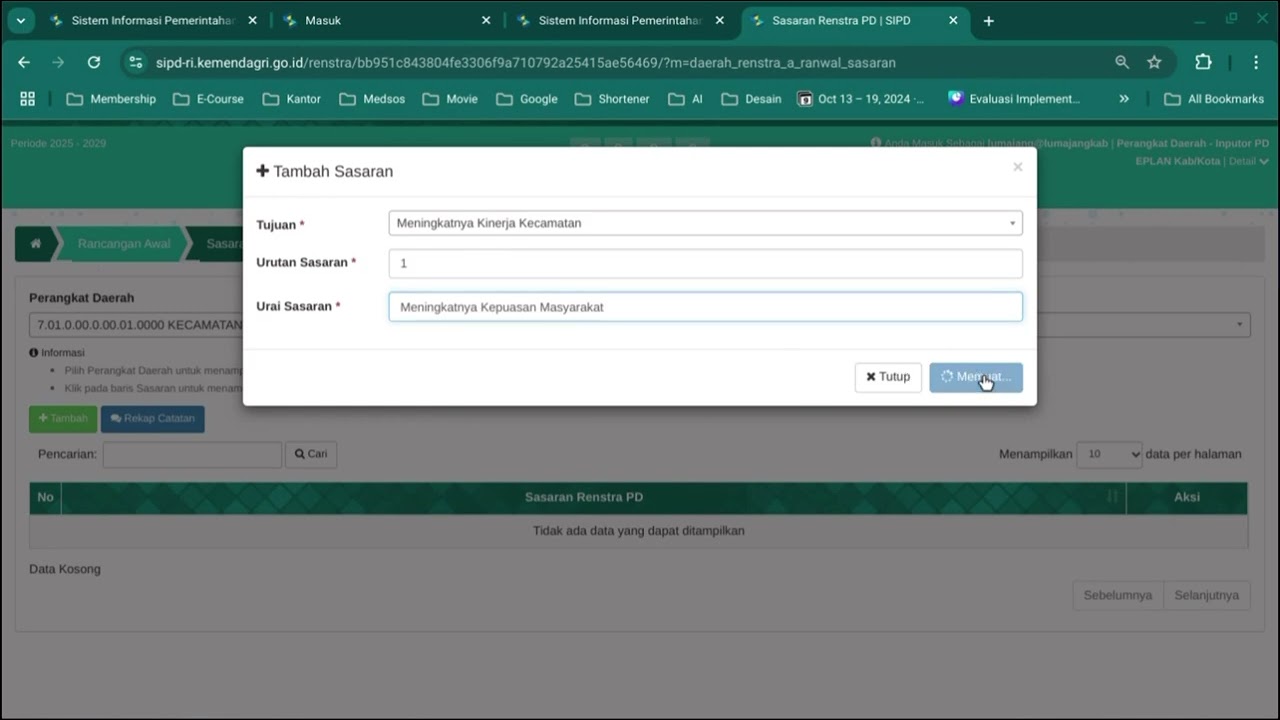The image size is (1280, 720).
Task: Open the Oct 13 – 19, 2024 bookmark
Action: pos(861,99)
